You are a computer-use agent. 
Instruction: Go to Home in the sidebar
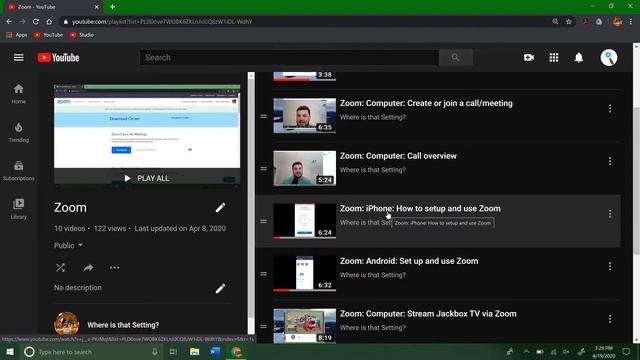[x=18, y=94]
